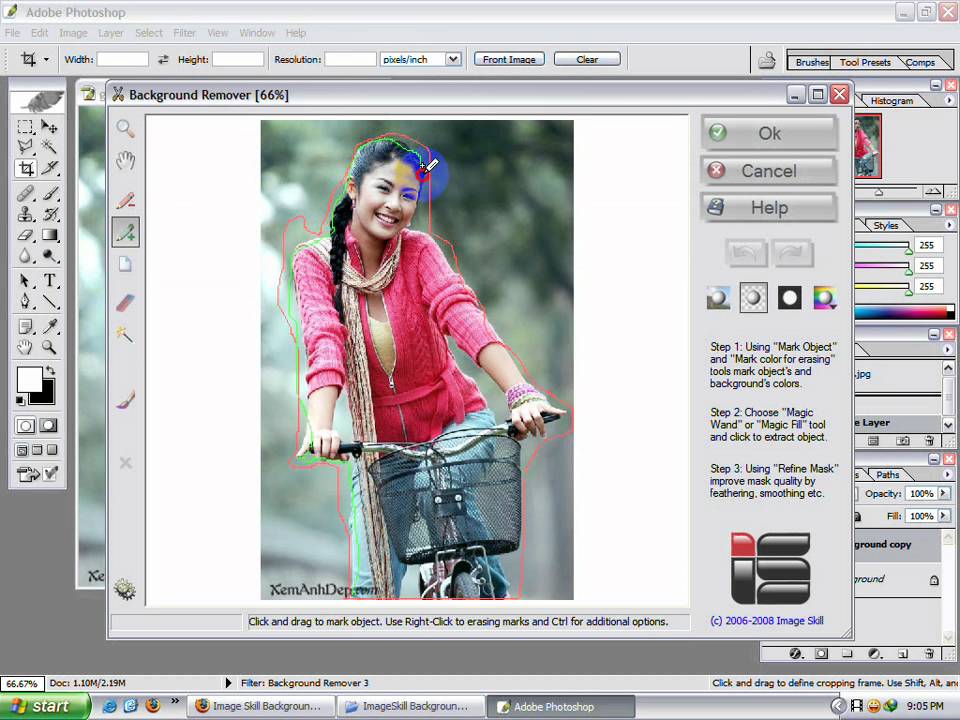The height and width of the screenshot is (720, 960).
Task: Open the Paths panel flyout menu arrow
Action: tap(948, 474)
